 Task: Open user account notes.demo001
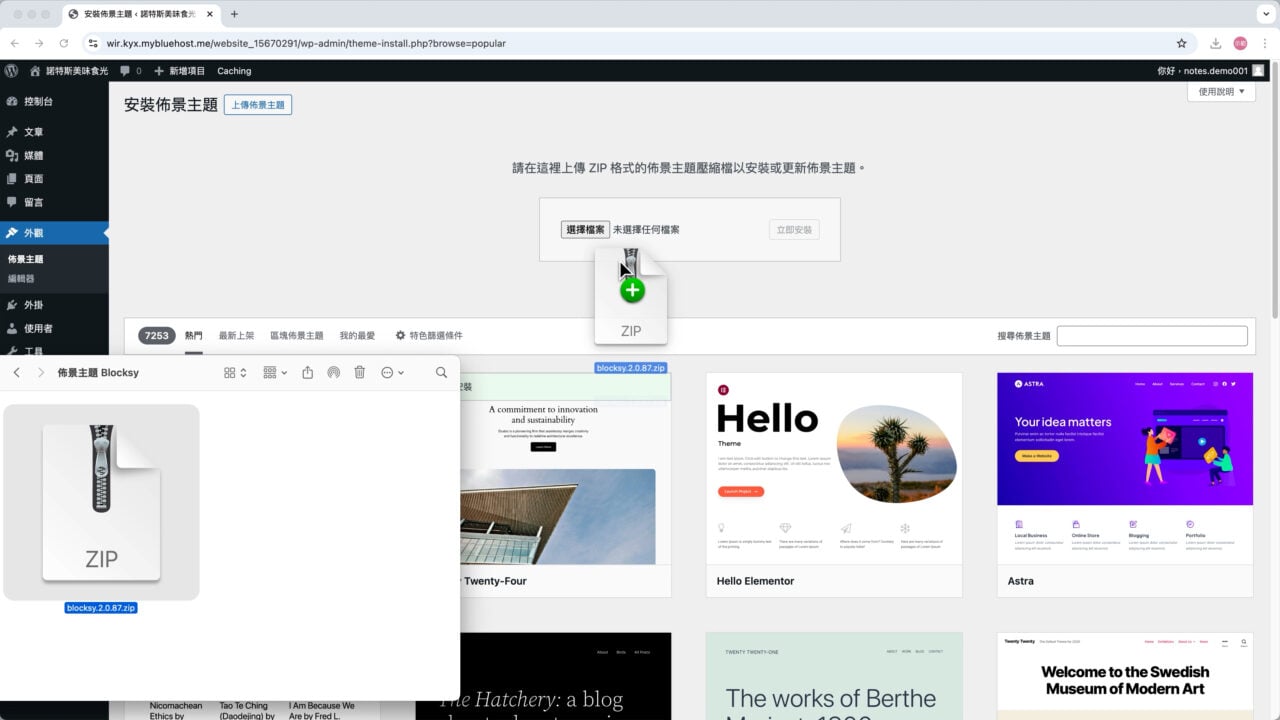tap(1210, 71)
